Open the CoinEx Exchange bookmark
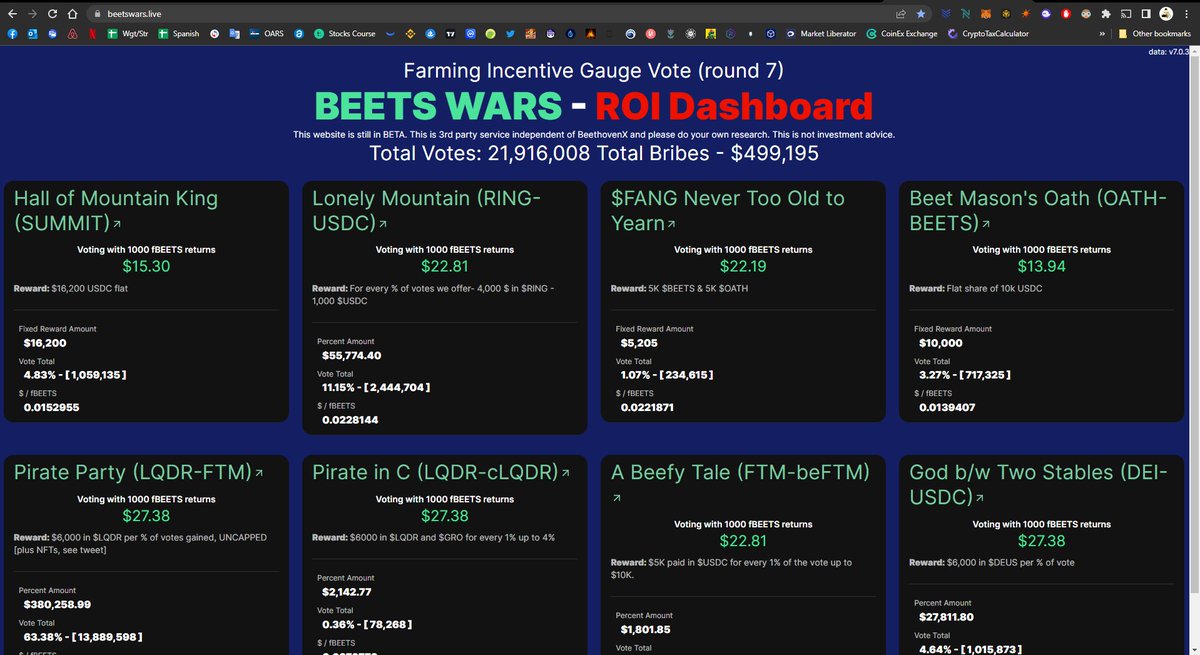The width and height of the screenshot is (1200, 655). click(903, 34)
